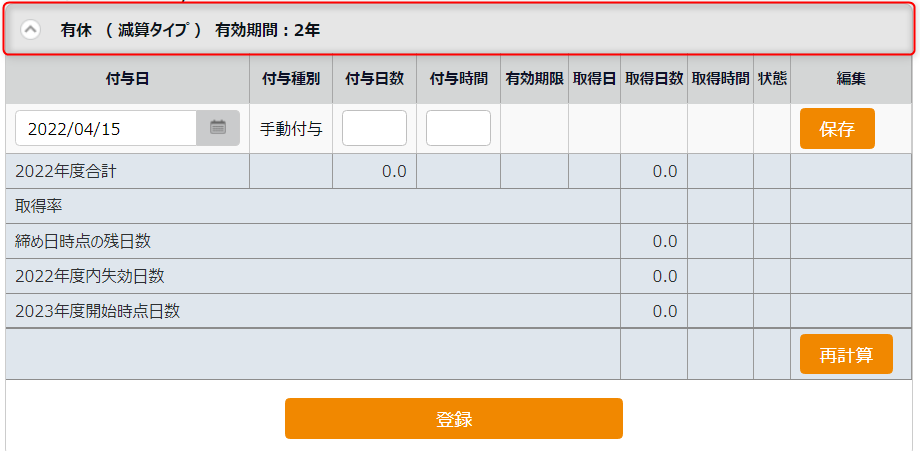Submit with the 登録 button
920x451 pixels.
coord(453,419)
